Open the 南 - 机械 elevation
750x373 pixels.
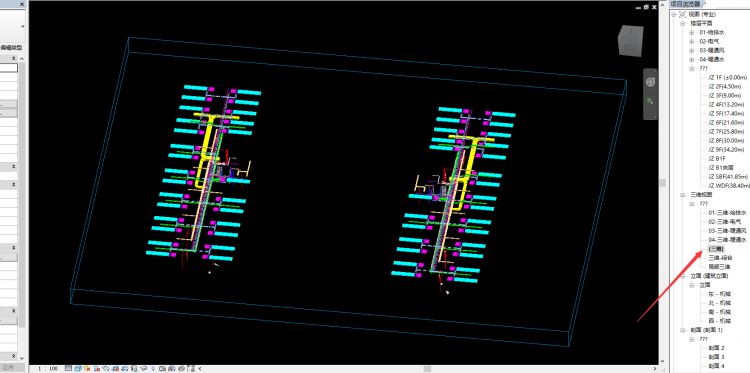(719, 312)
